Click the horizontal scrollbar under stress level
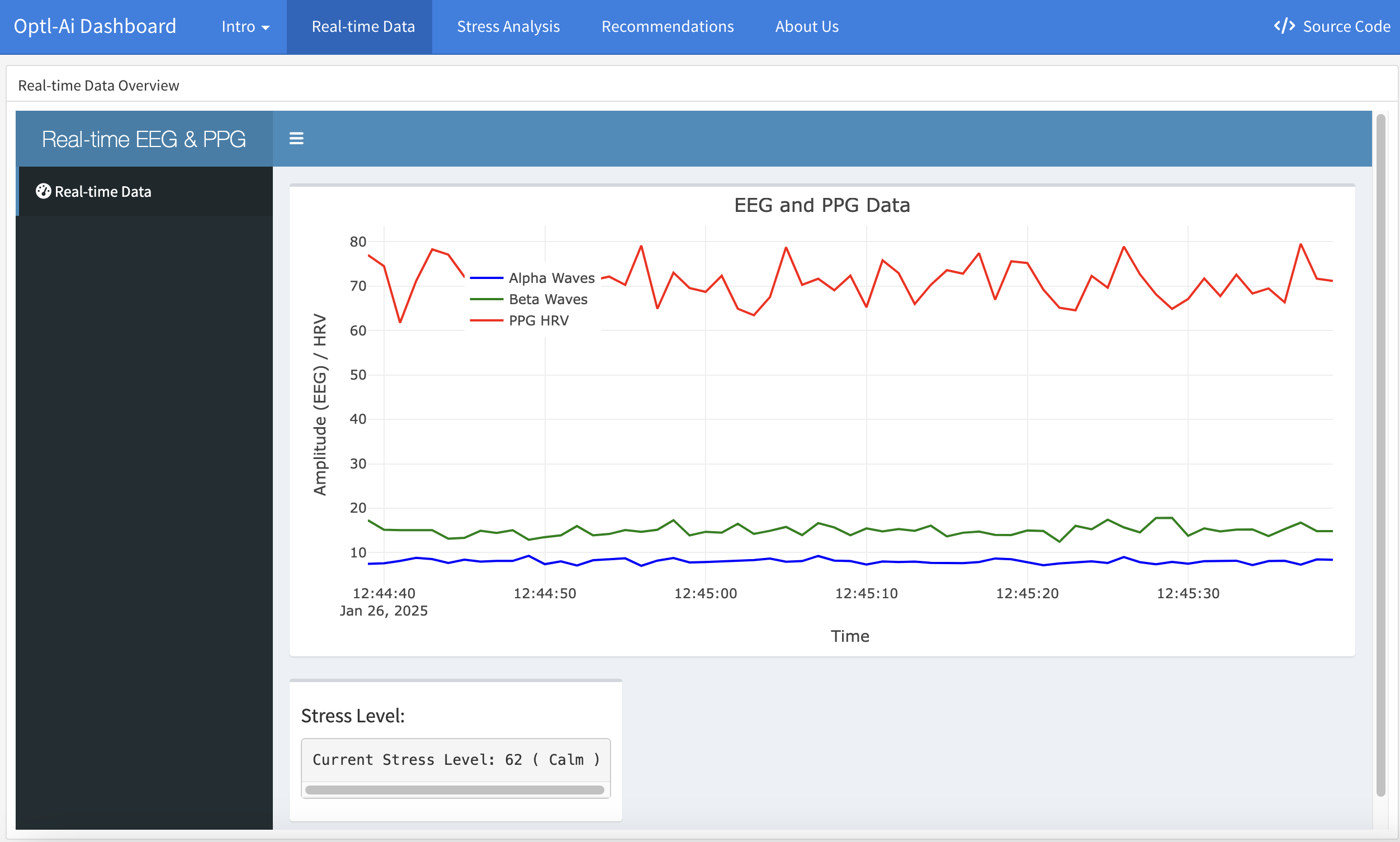The height and width of the screenshot is (842, 1400). [x=454, y=790]
